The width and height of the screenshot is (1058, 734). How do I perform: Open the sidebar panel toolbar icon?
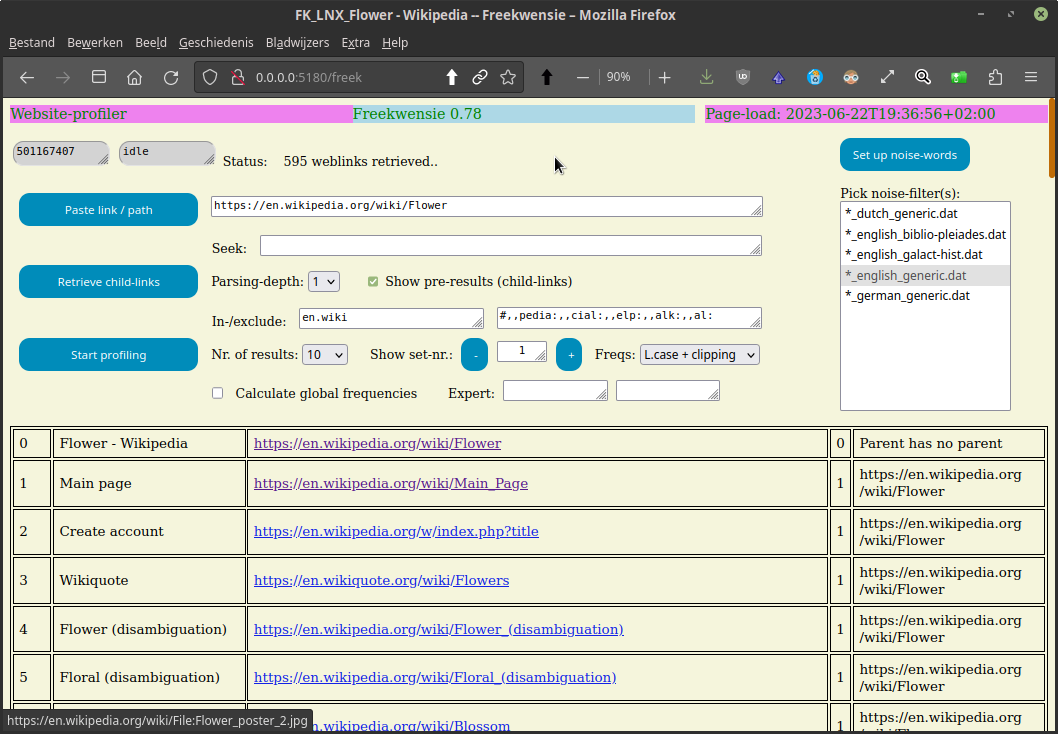[99, 77]
